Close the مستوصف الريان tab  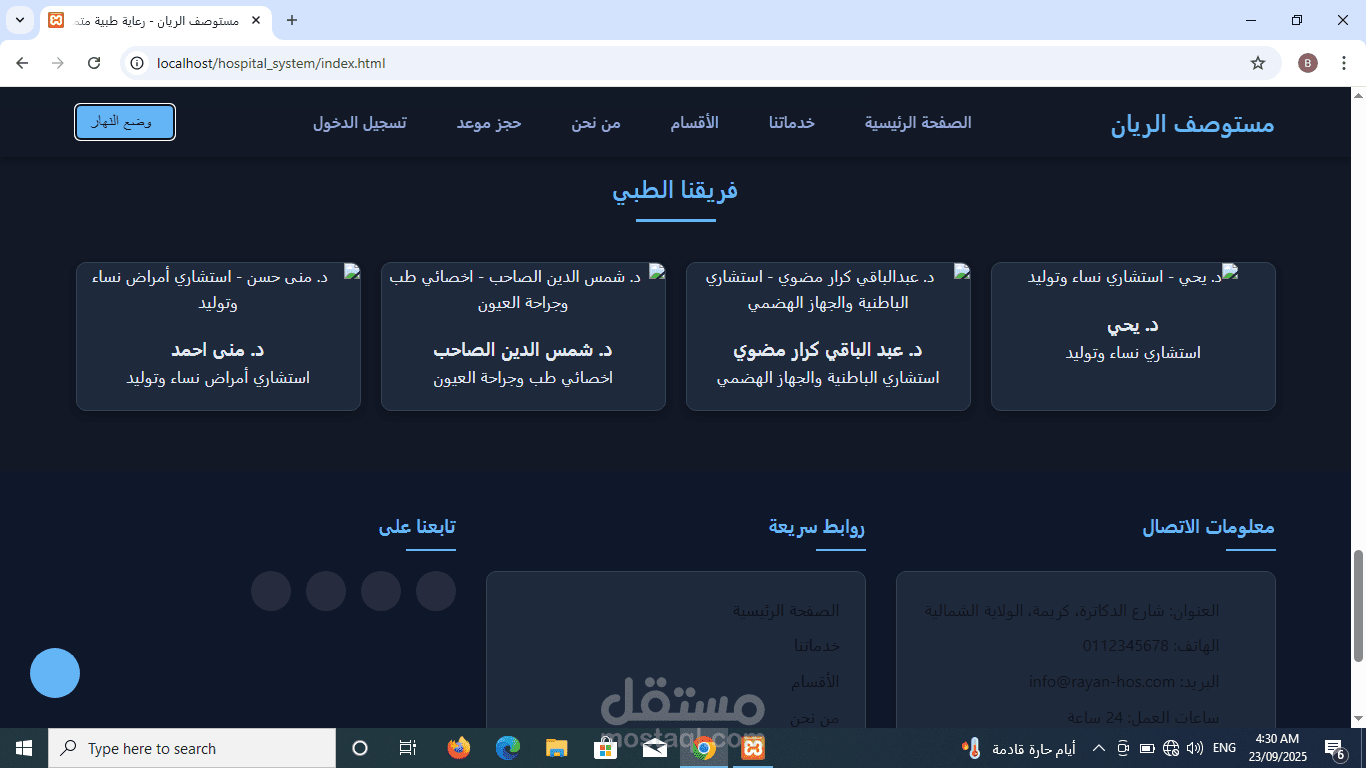tap(257, 20)
